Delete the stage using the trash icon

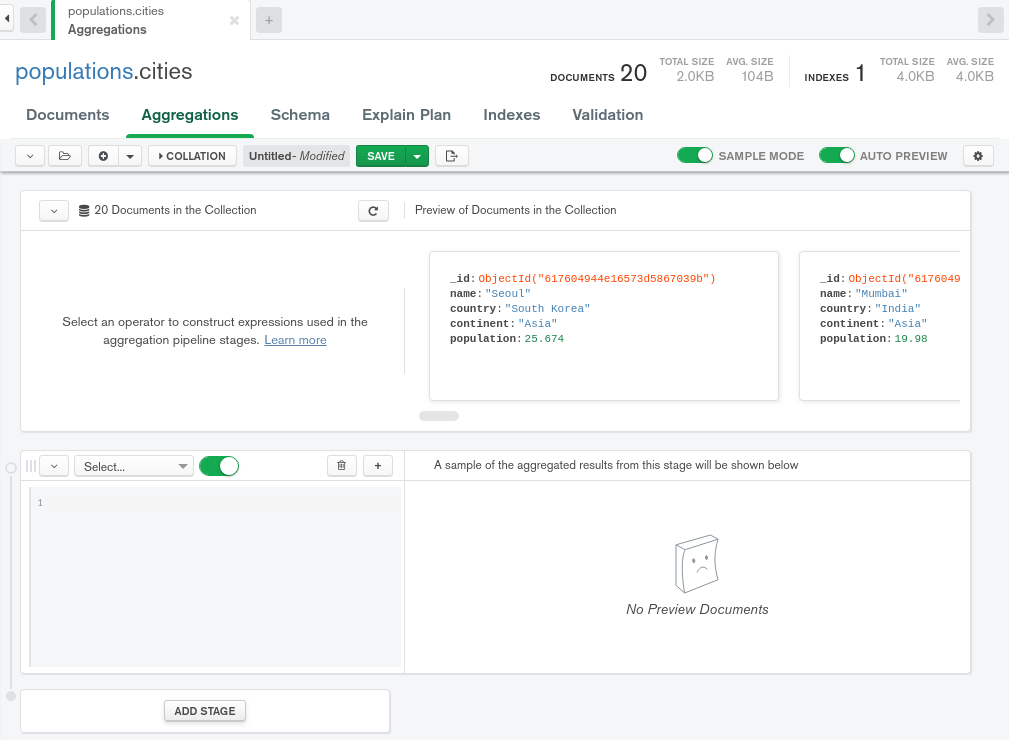pyautogui.click(x=341, y=465)
